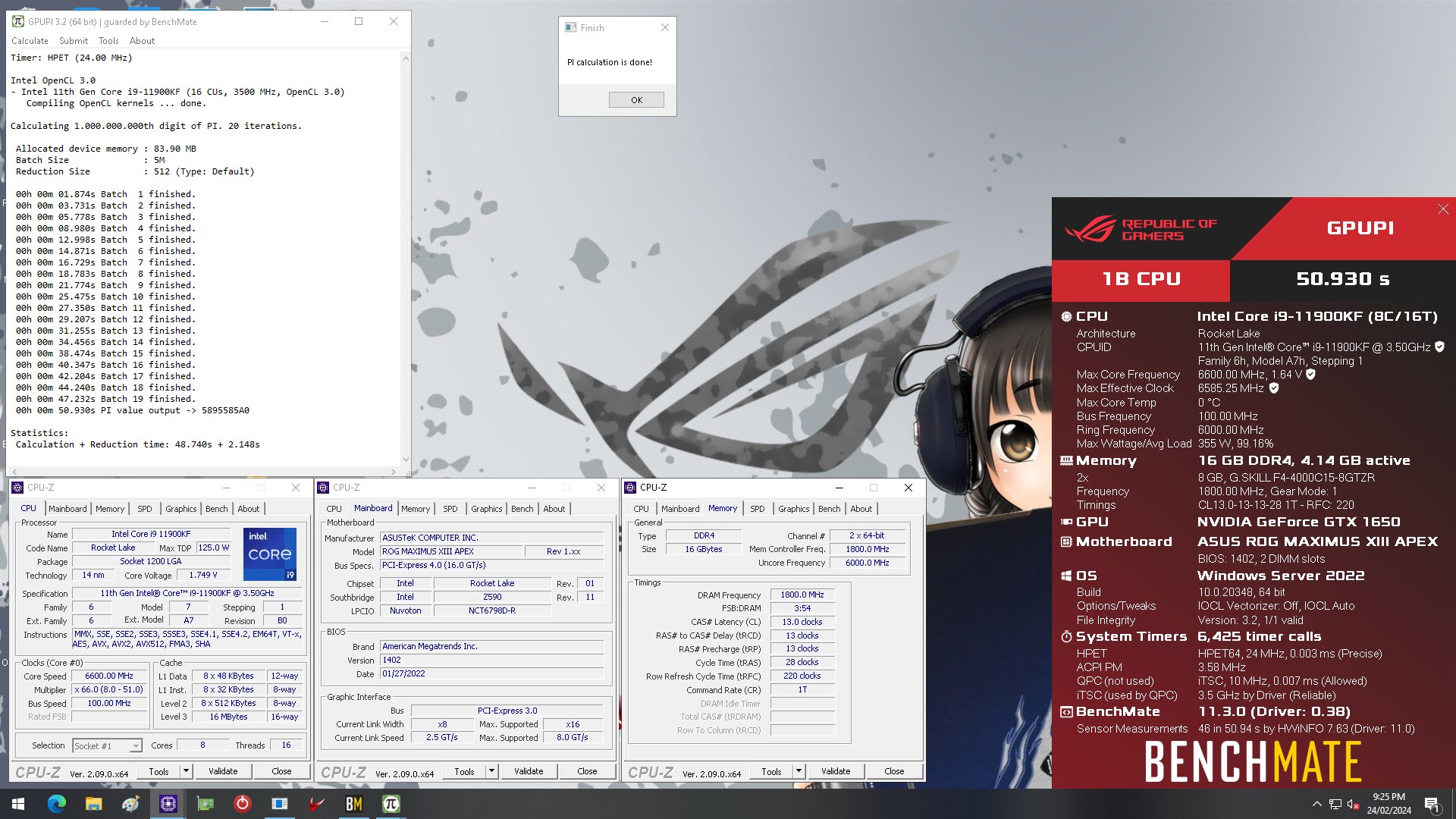
Task: Click the muted volume tray icon
Action: (1354, 804)
